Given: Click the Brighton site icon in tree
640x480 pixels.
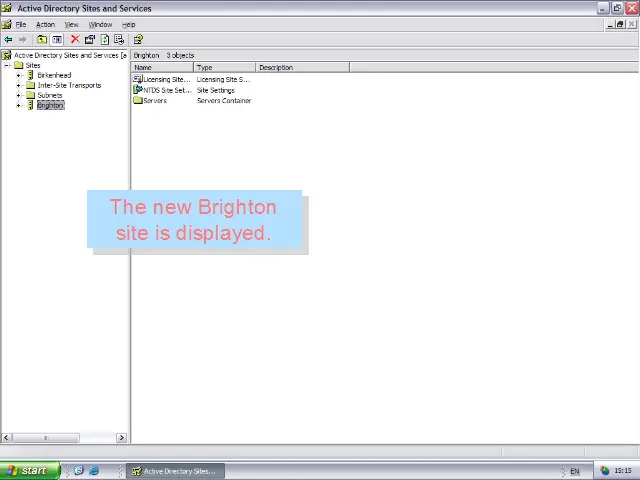Looking at the screenshot, I should (31, 105).
